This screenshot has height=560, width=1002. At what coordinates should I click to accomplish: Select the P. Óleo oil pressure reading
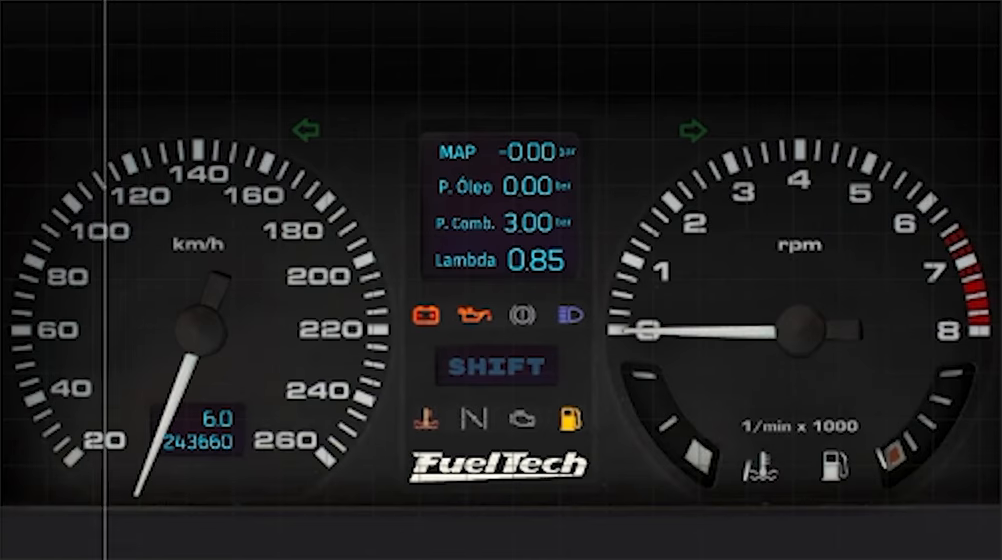(x=504, y=186)
